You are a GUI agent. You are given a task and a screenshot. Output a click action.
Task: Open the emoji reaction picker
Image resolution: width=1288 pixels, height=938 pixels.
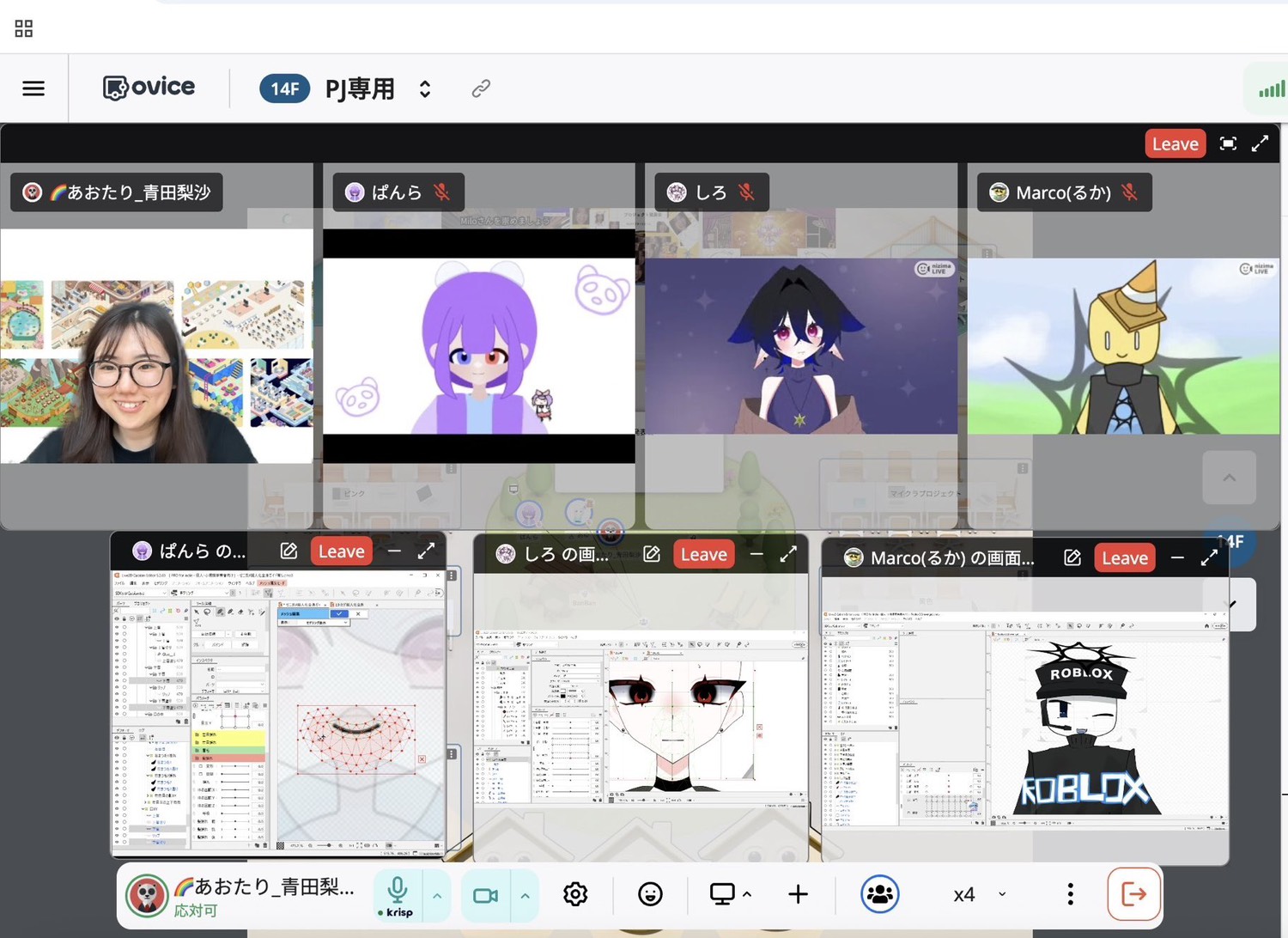tap(650, 895)
